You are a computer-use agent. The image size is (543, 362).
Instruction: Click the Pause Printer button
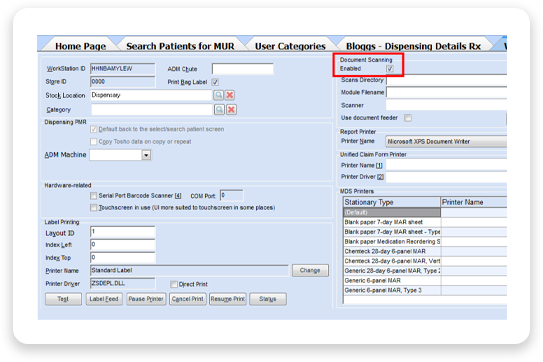[146, 299]
